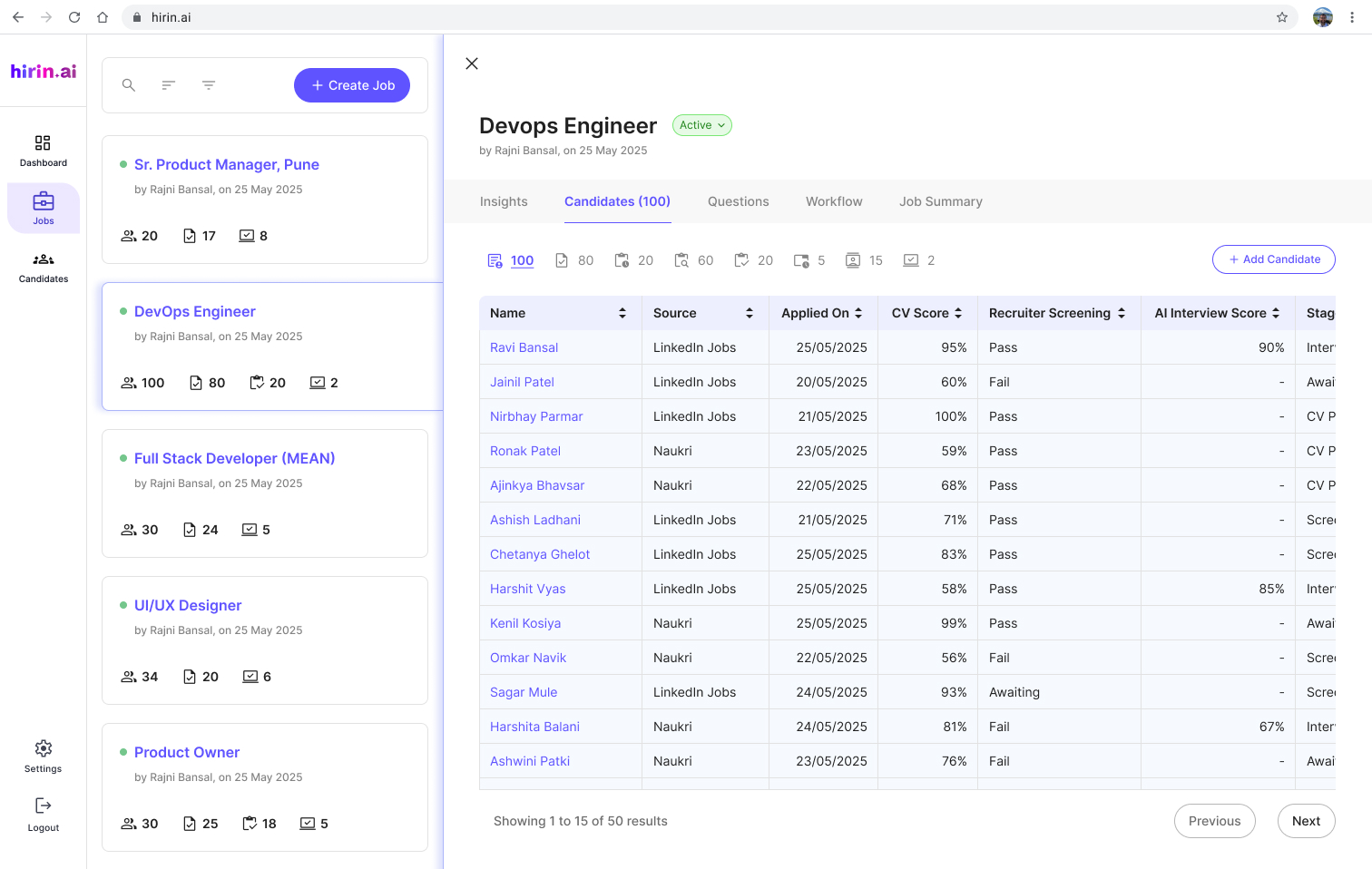Sort the table by CV Score

(x=926, y=313)
